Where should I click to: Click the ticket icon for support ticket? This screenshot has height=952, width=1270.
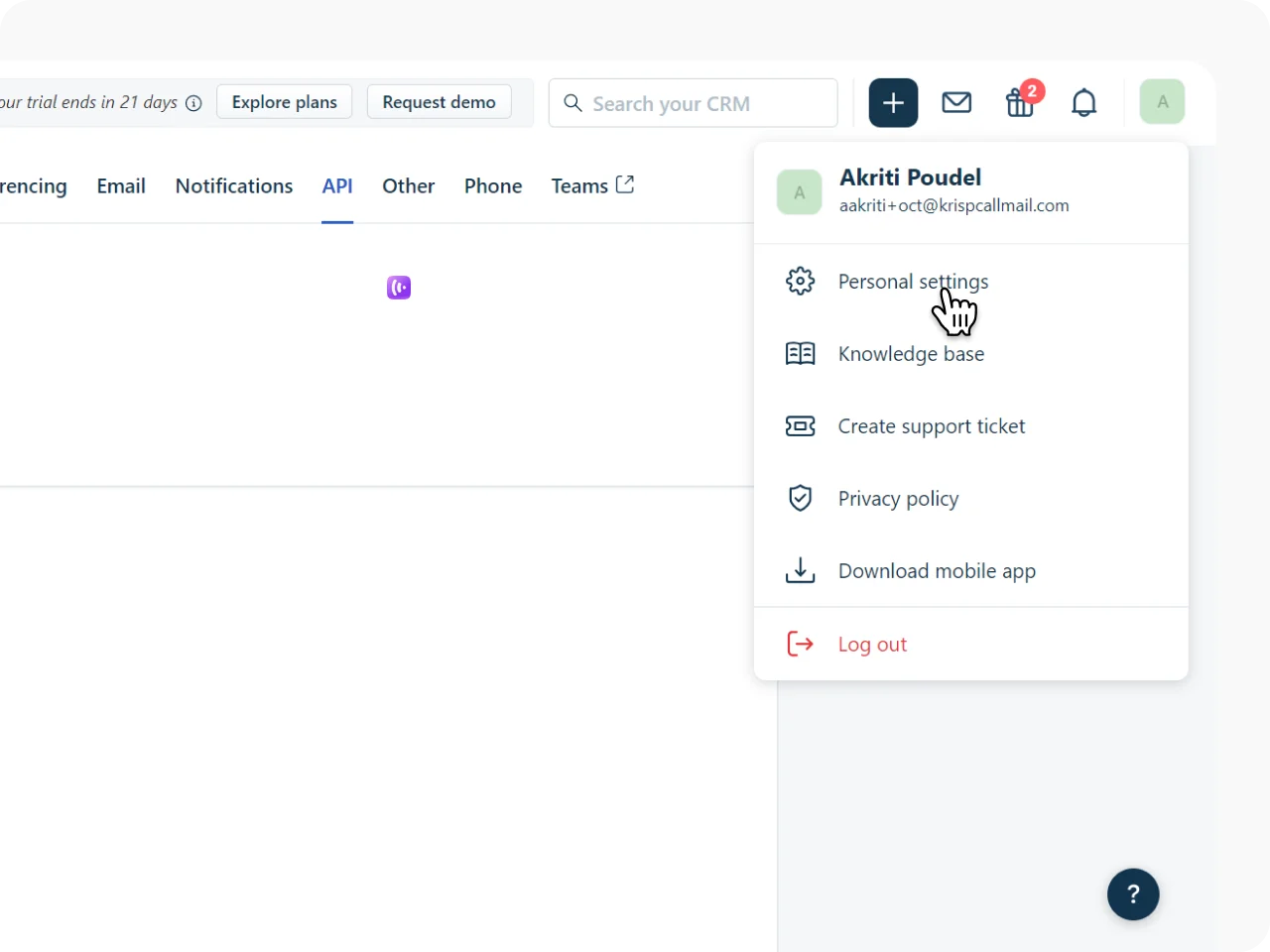click(x=800, y=425)
